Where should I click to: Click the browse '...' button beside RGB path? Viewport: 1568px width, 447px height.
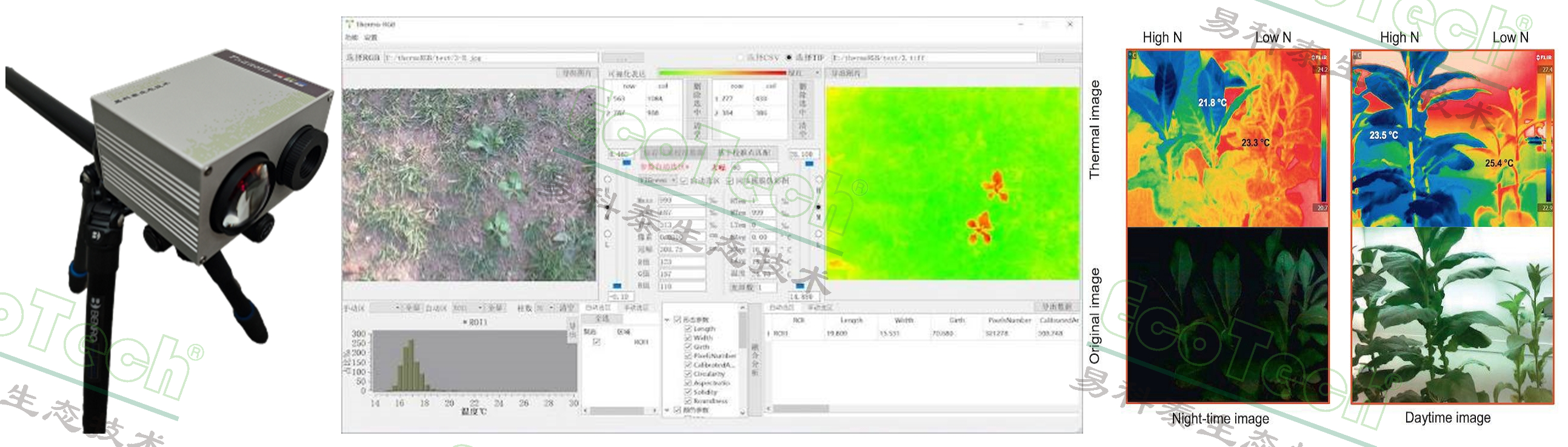point(622,58)
